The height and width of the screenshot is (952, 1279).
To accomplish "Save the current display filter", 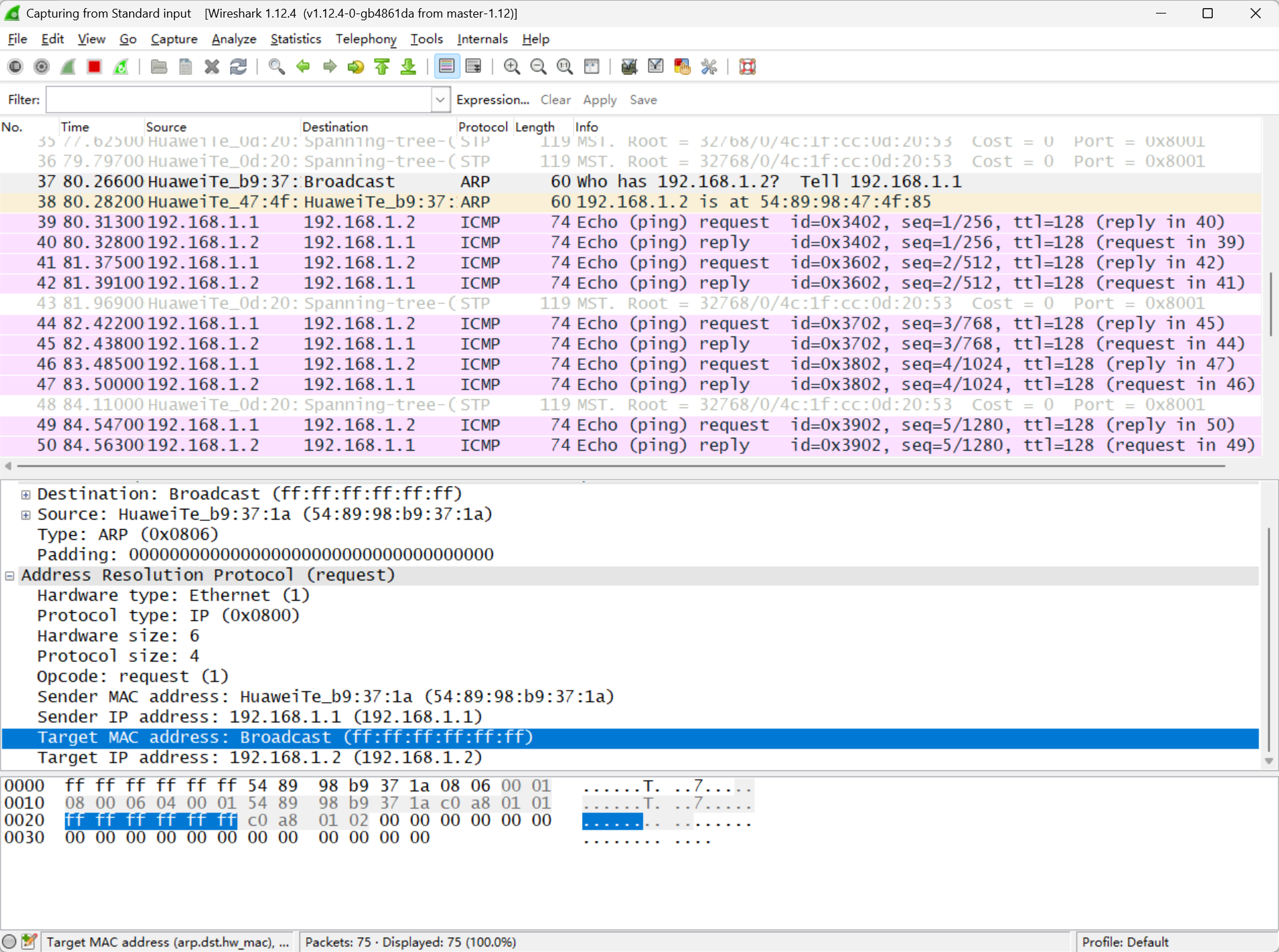I will [x=643, y=100].
